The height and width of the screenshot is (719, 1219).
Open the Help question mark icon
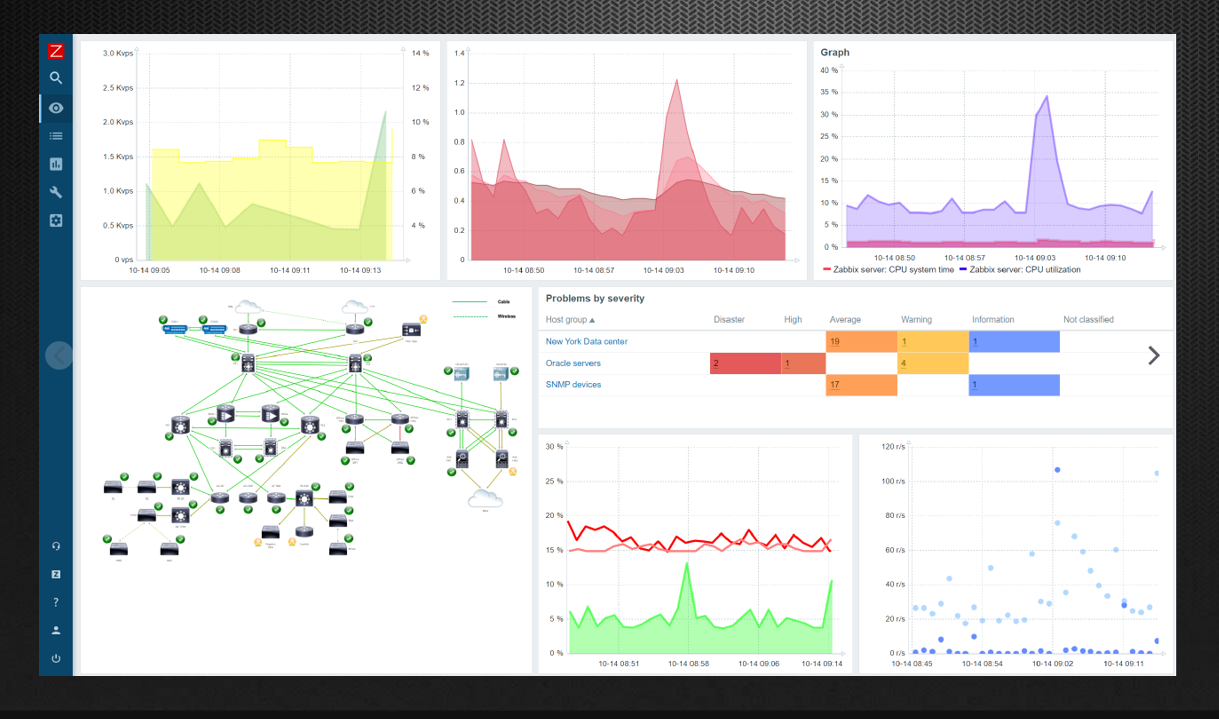coord(56,602)
